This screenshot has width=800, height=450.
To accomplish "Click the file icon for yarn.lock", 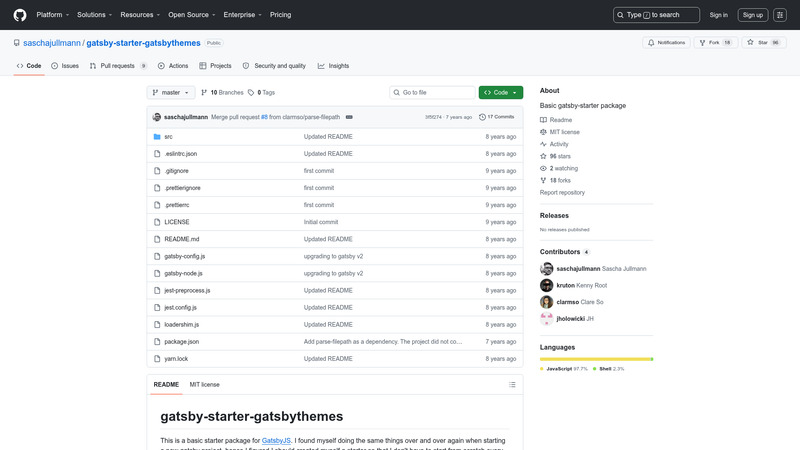I will tap(157, 359).
